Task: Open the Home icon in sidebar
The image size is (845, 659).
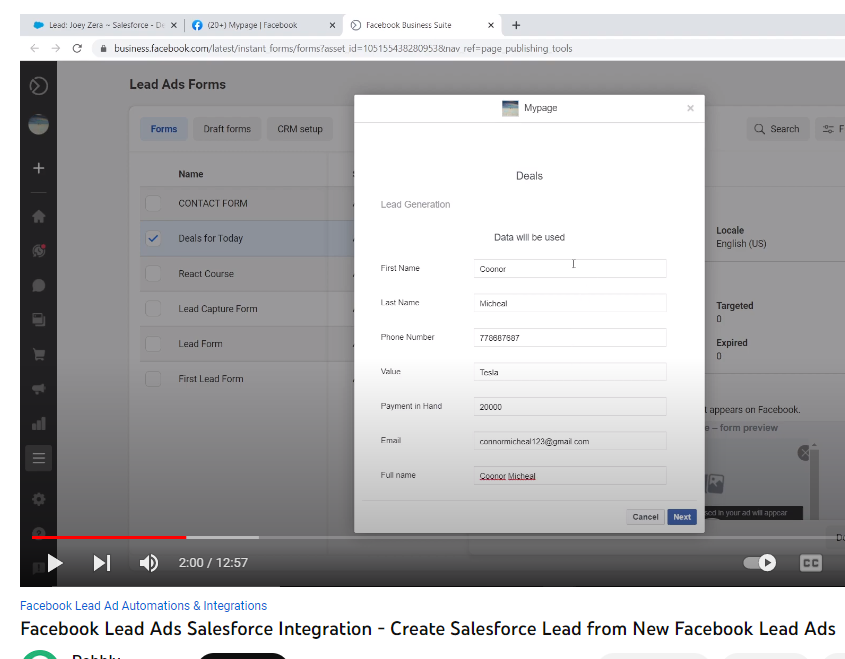Action: 38,217
